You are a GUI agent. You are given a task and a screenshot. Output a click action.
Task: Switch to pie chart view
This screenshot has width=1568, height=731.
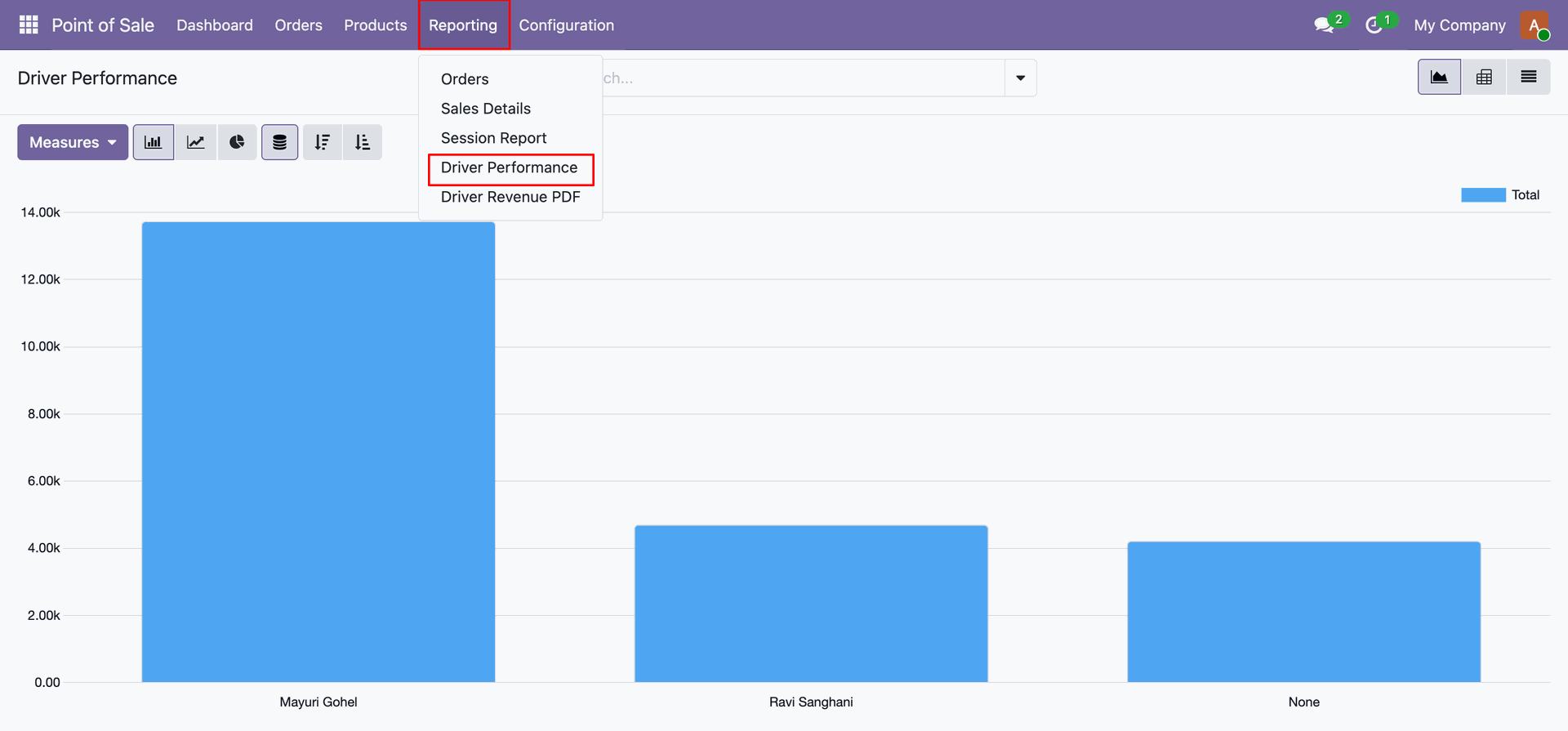237,142
